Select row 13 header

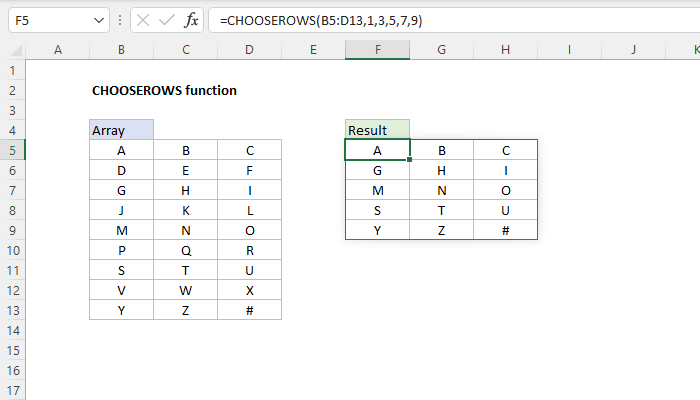click(12, 310)
